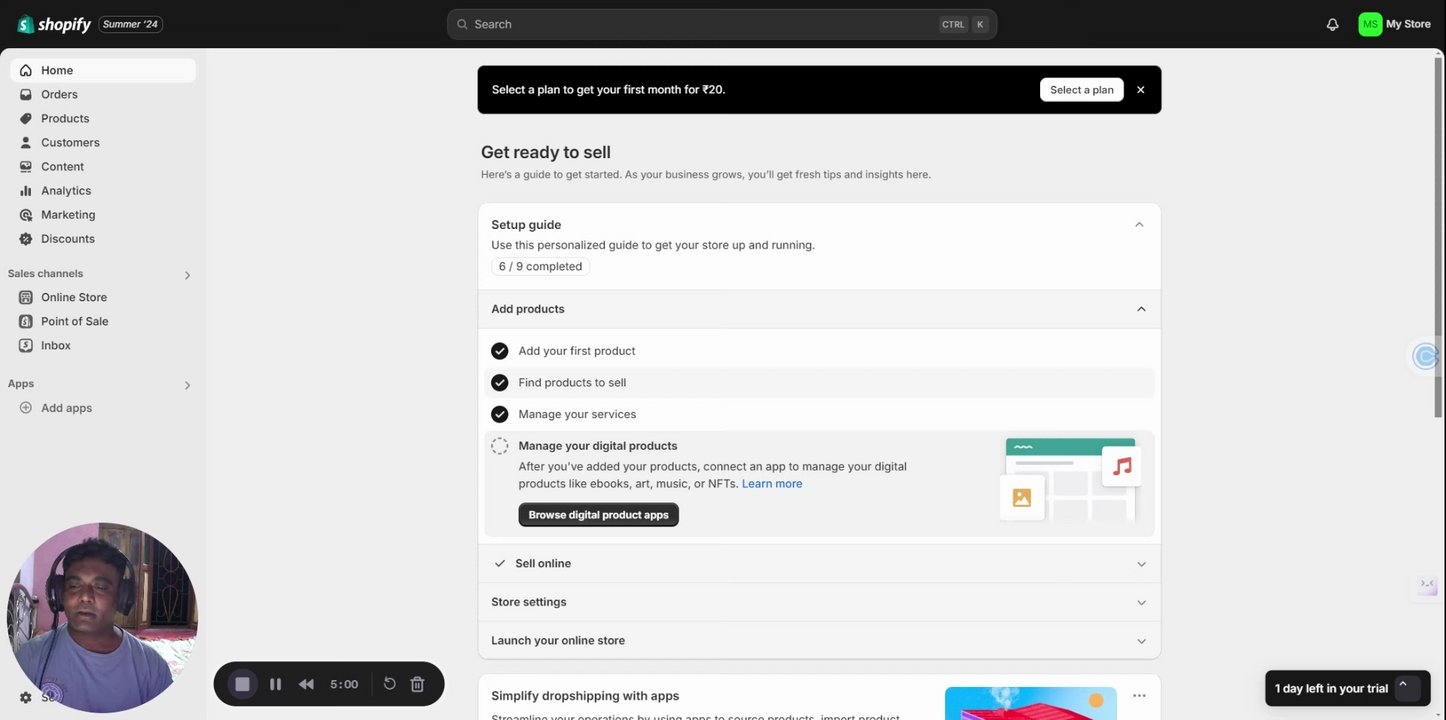Click Browse digital product apps button

(598, 515)
